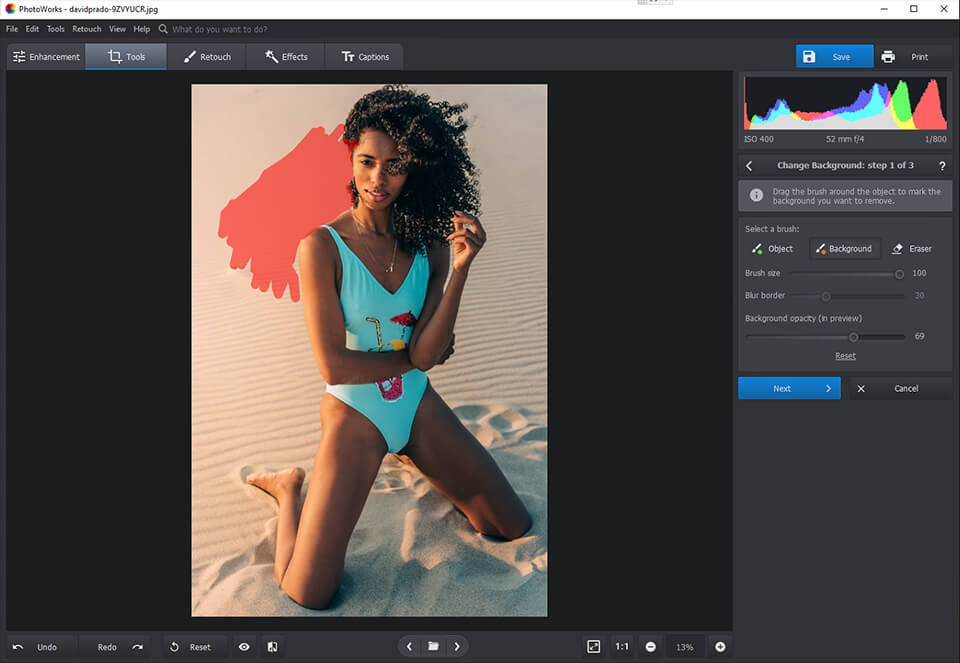Click the zoom out minus icon
Screen dimensions: 960x663
point(651,647)
